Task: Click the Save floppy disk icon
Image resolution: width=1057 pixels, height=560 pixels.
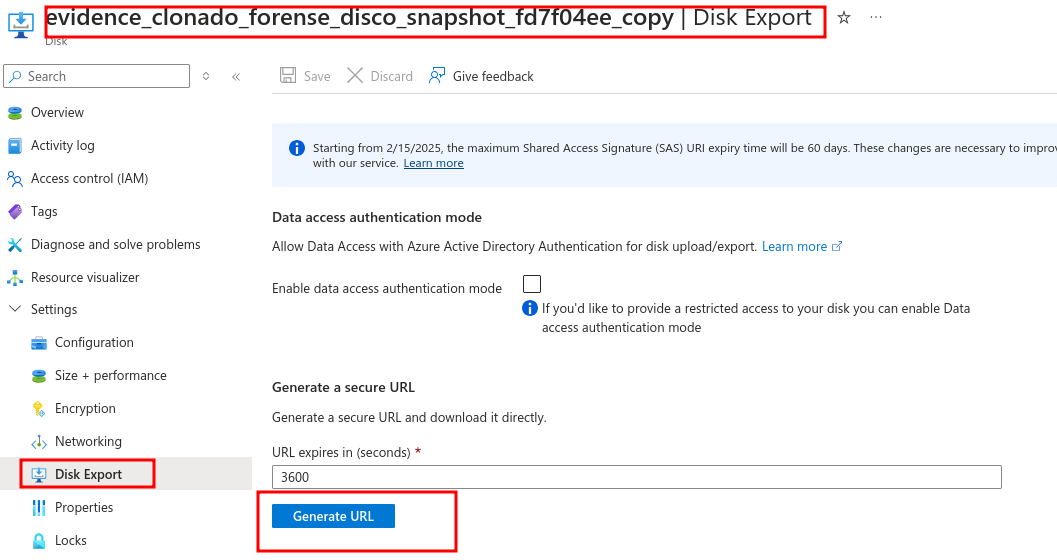Action: pos(288,75)
